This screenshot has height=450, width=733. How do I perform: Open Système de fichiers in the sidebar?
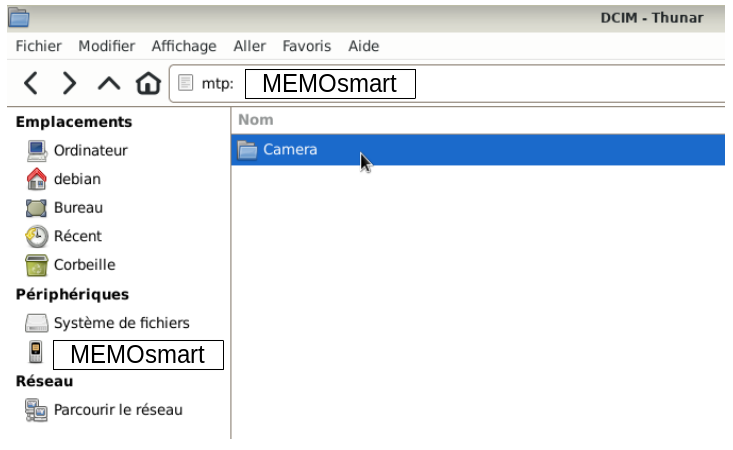tap(122, 323)
